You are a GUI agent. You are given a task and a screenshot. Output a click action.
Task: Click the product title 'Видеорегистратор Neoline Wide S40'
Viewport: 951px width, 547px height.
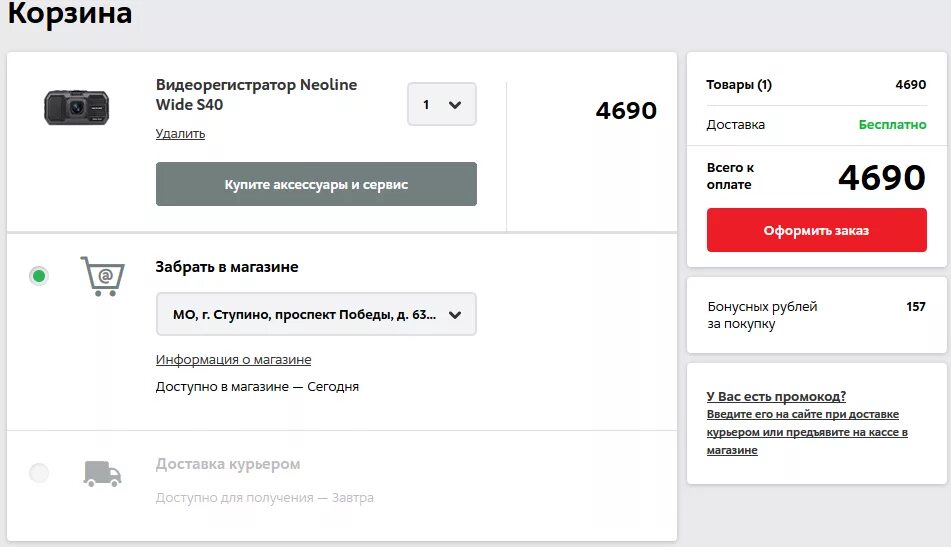[256, 95]
